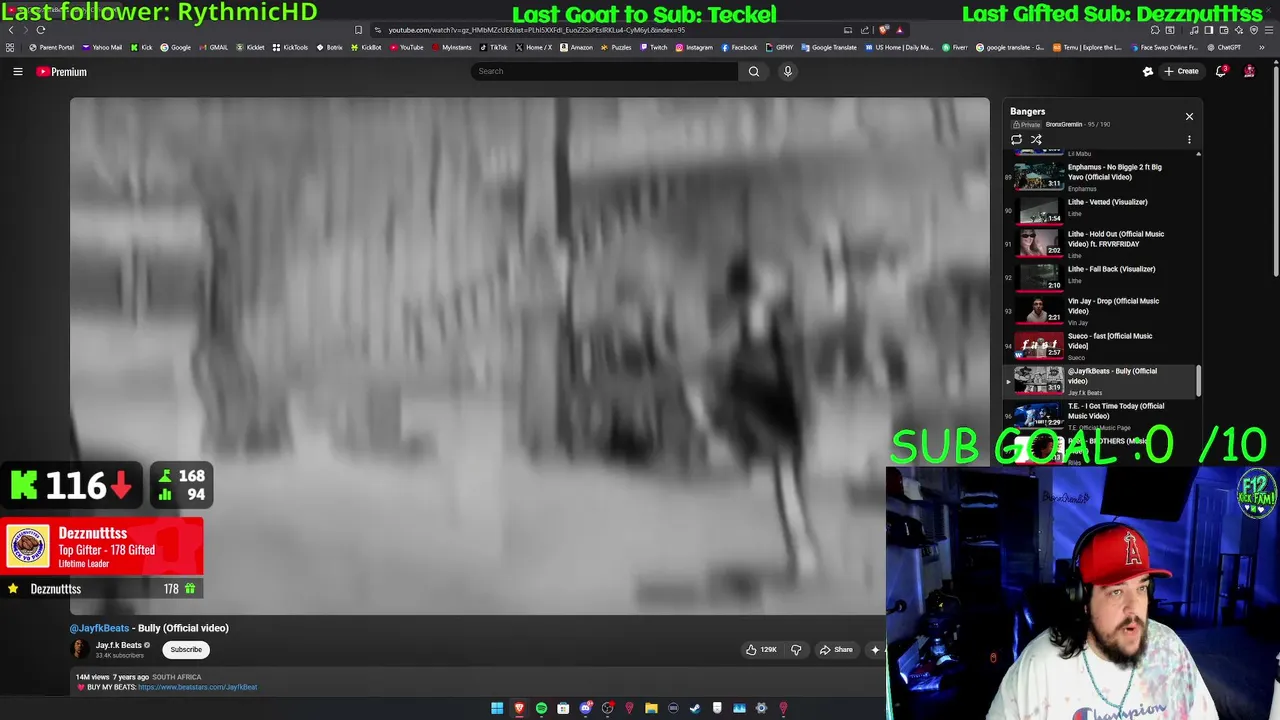Click the main video player

click(530, 355)
